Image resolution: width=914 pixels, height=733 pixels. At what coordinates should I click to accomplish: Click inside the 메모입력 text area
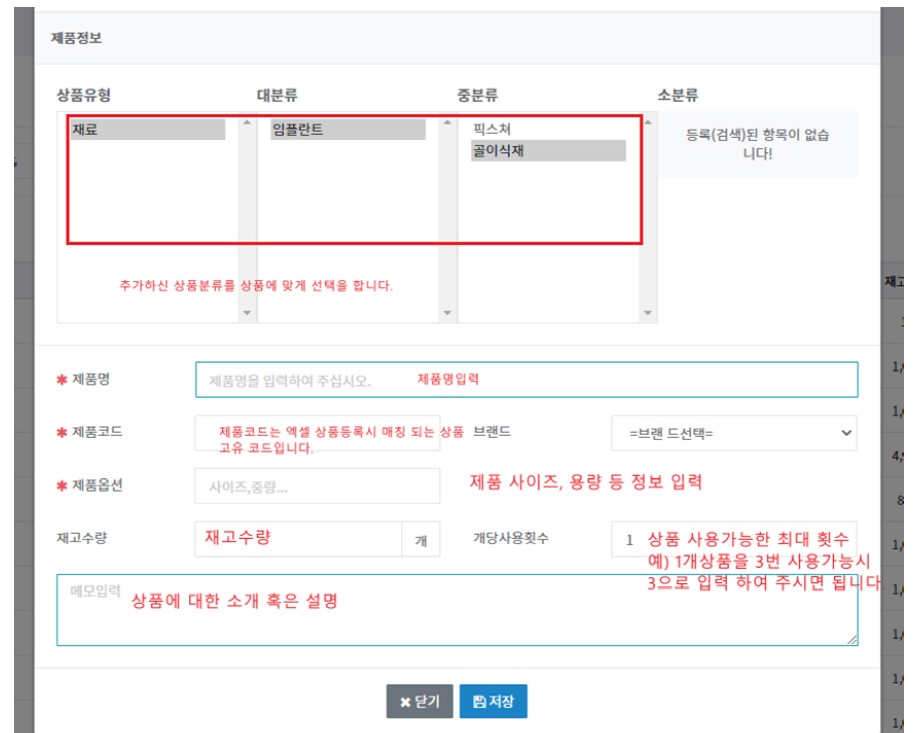pyautogui.click(x=456, y=610)
